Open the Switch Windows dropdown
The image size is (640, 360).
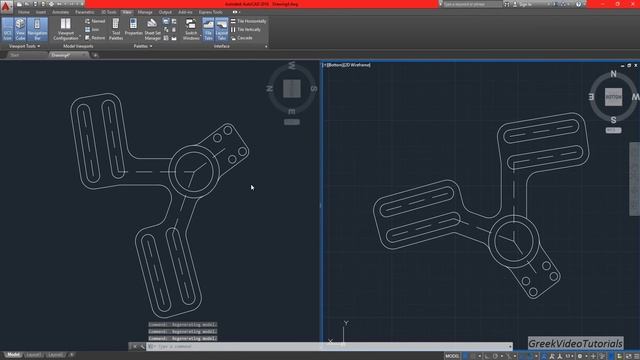point(191,29)
